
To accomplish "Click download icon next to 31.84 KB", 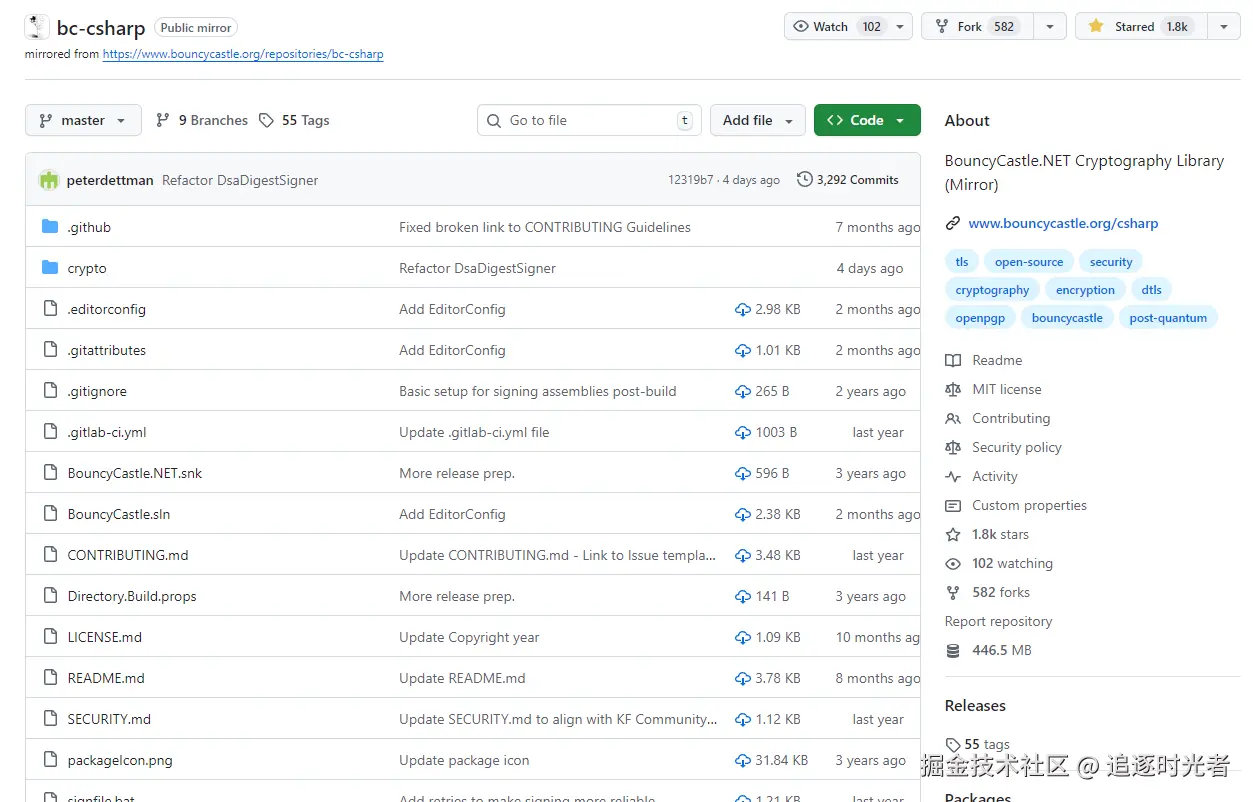I will point(743,761).
